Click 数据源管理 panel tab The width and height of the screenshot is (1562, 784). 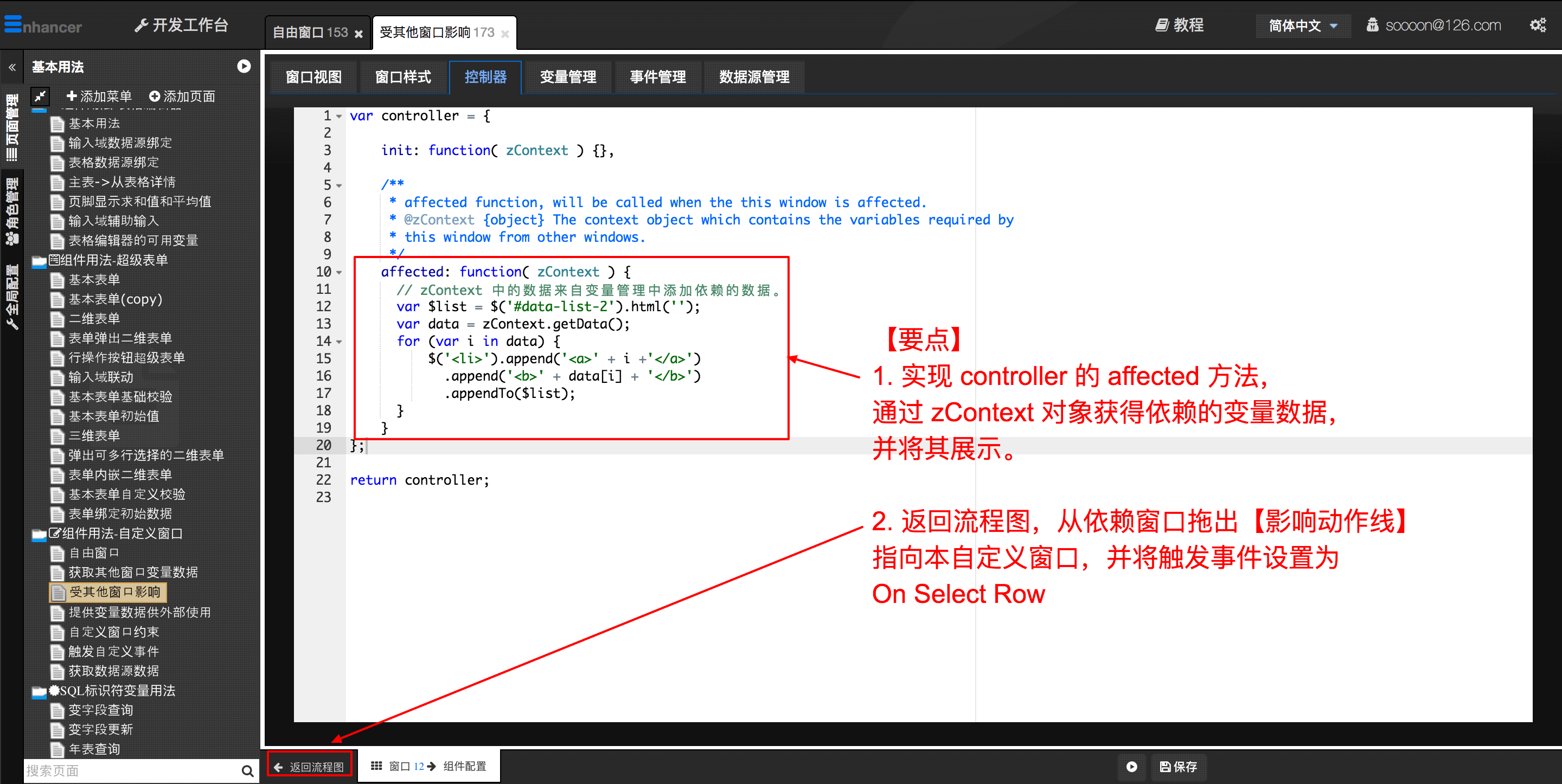(x=755, y=78)
